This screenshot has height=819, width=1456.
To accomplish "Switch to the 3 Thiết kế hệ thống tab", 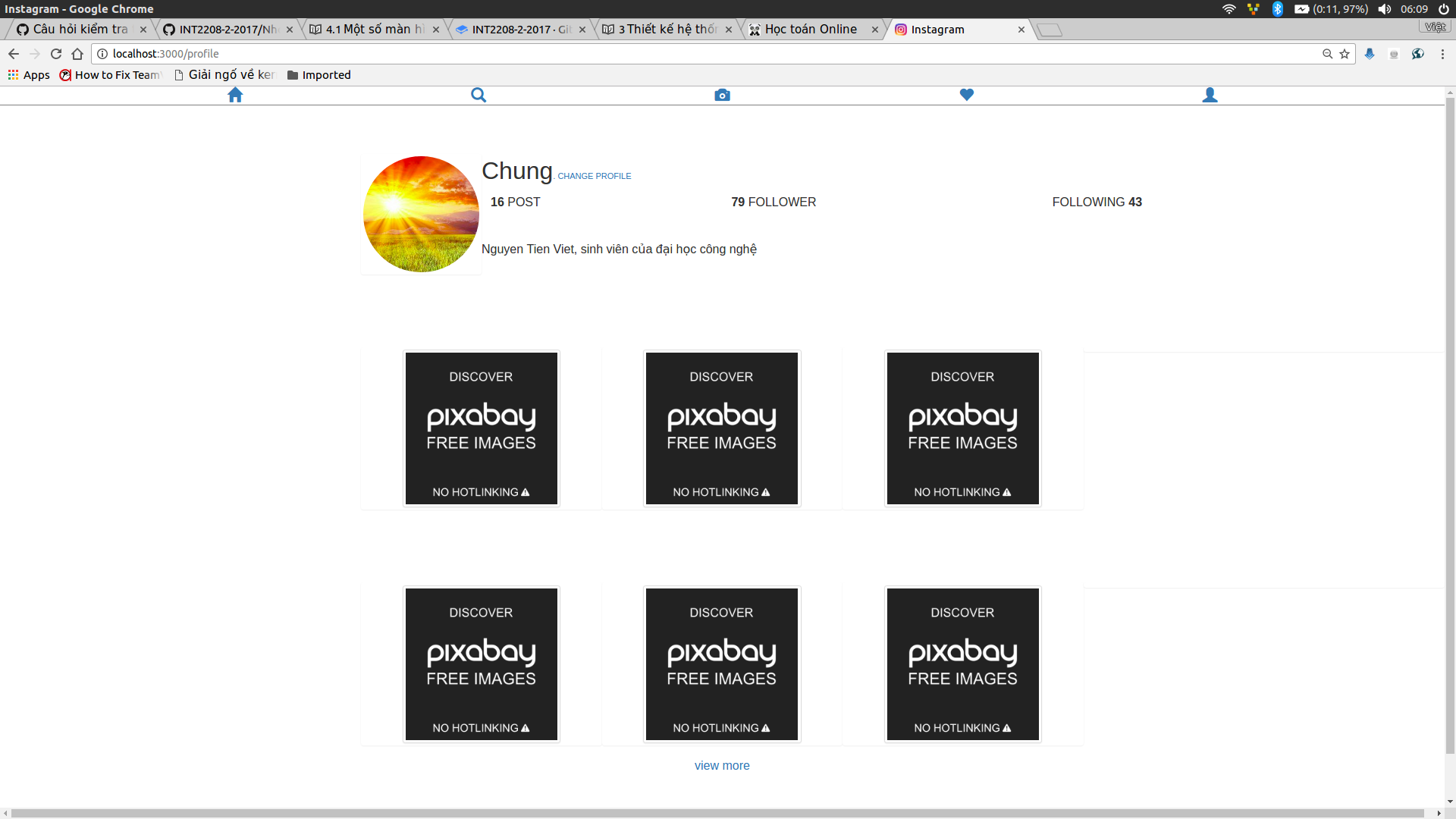I will [x=667, y=30].
